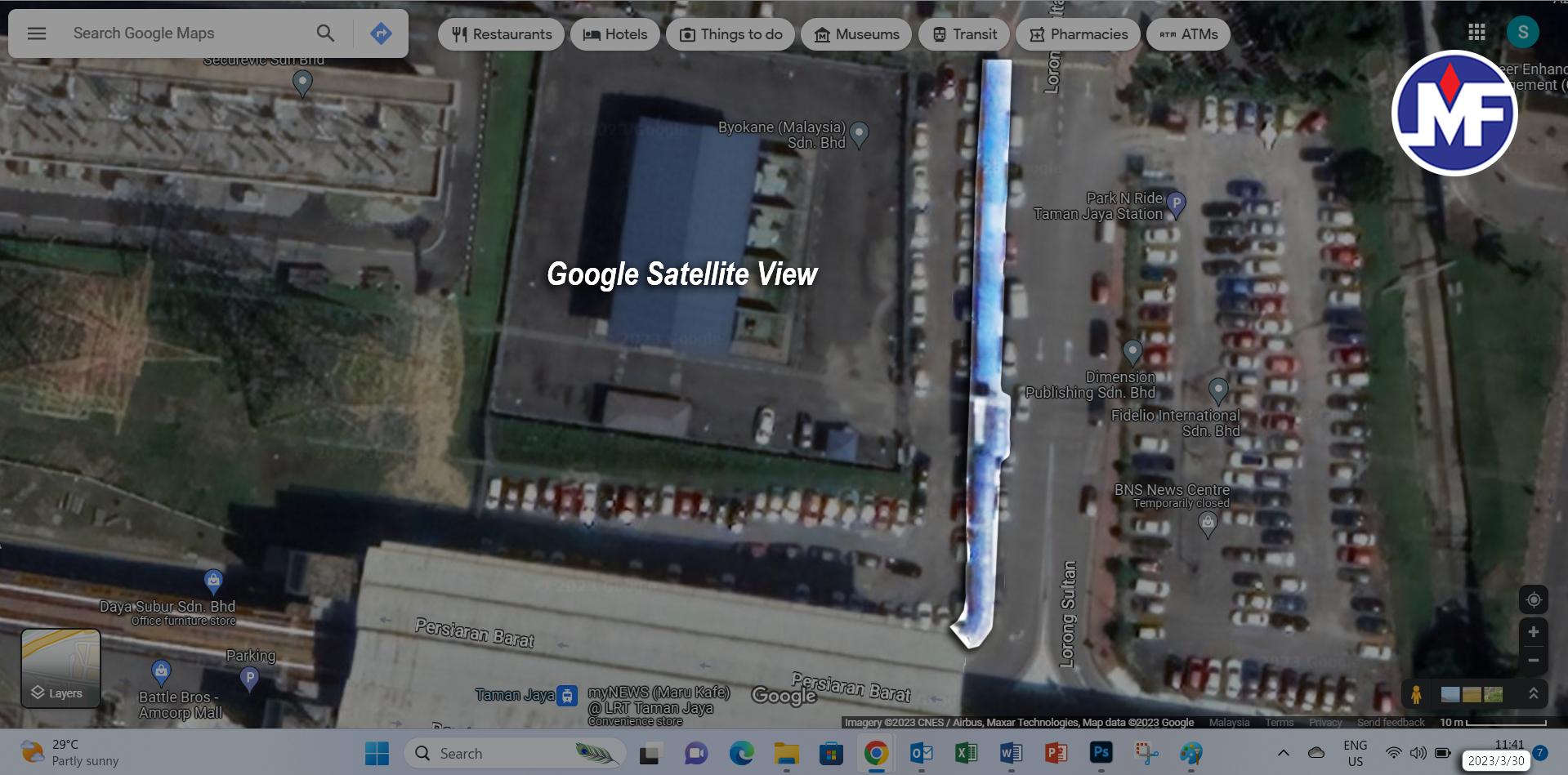
Task: Open the Privacy footer link
Action: click(x=1325, y=723)
